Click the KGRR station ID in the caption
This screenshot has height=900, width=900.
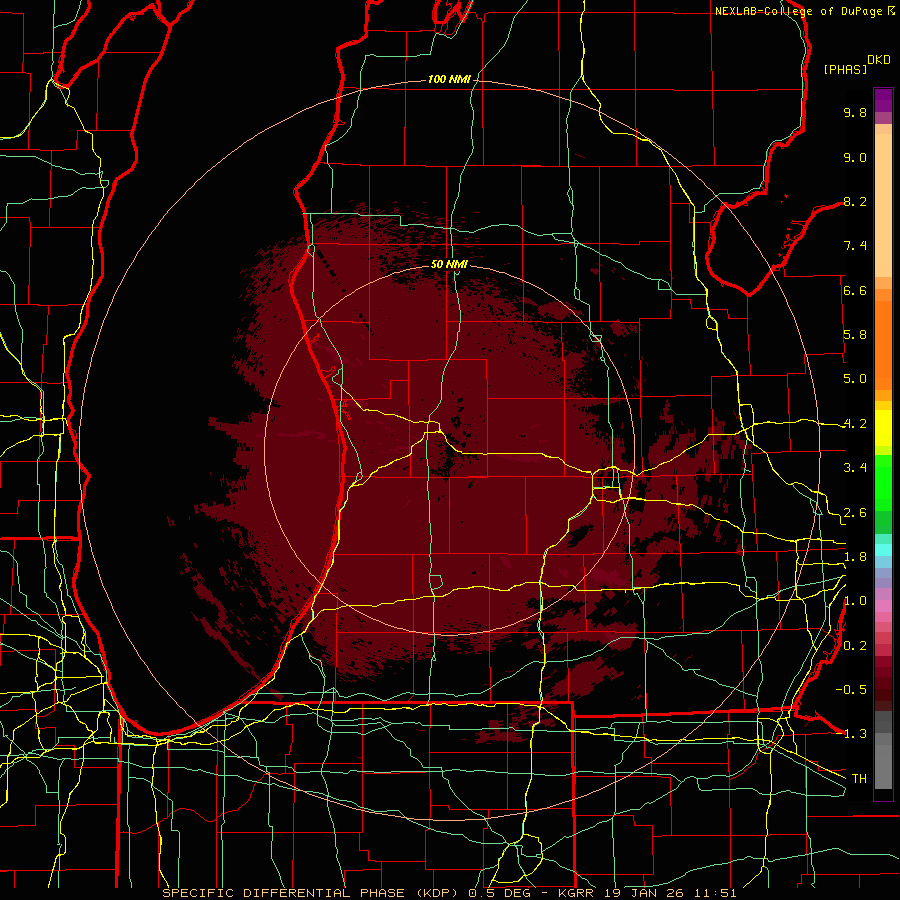(x=576, y=893)
